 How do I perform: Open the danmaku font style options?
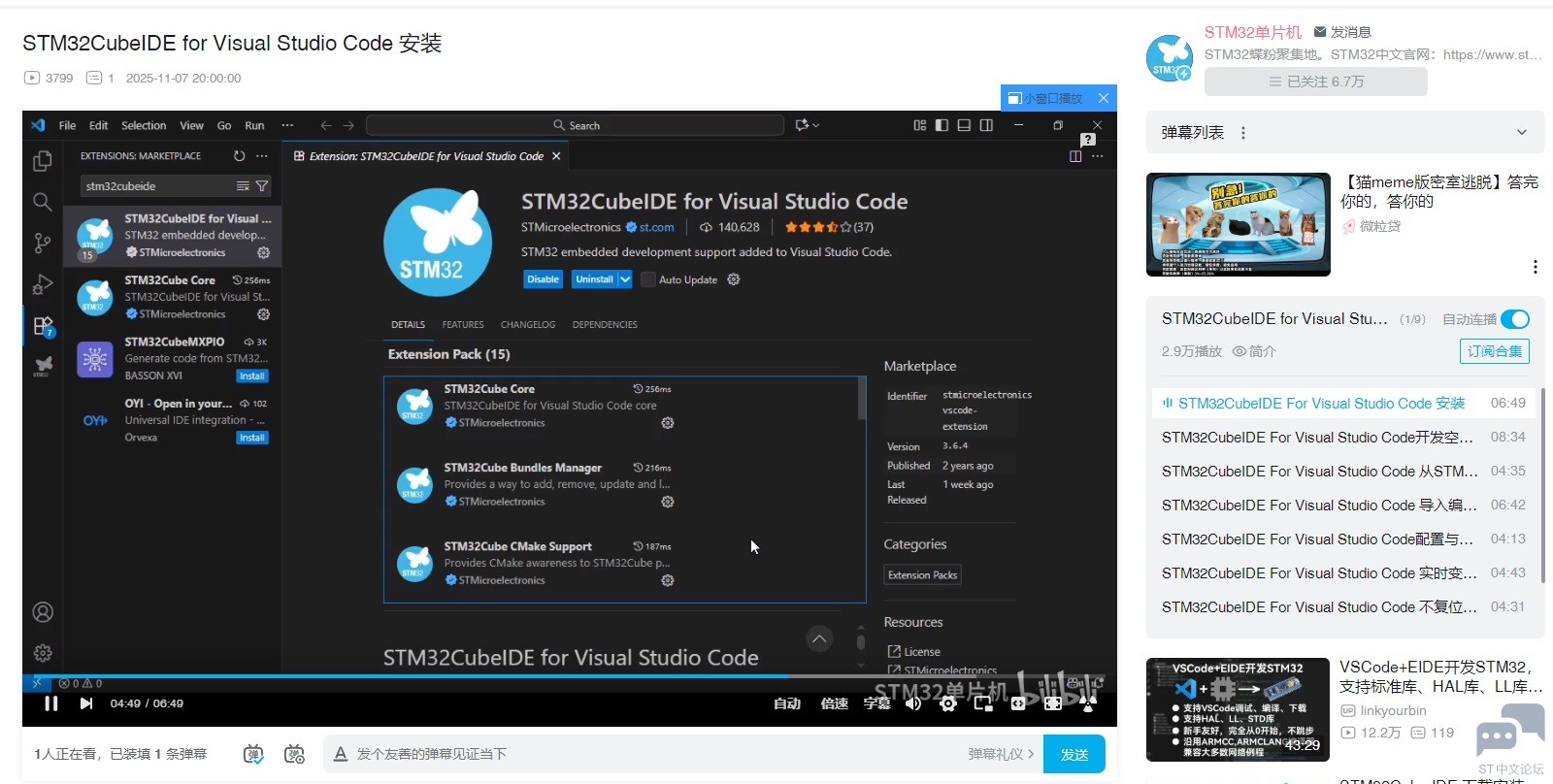(341, 754)
